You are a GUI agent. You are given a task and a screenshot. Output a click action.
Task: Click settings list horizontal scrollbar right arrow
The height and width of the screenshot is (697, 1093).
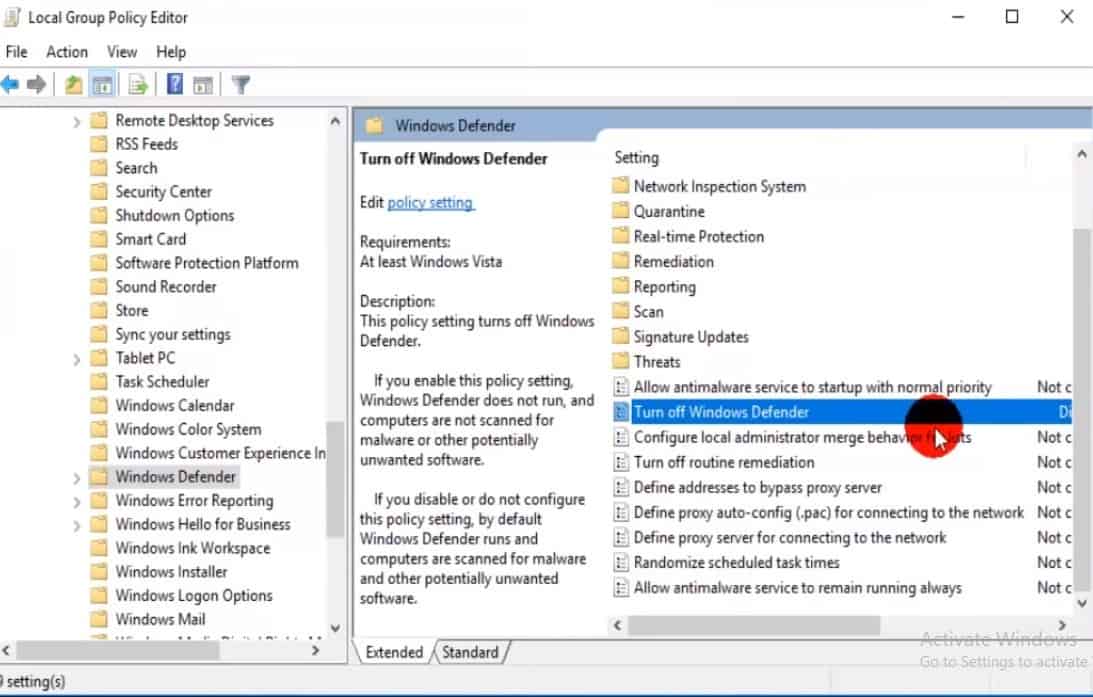click(x=1062, y=625)
